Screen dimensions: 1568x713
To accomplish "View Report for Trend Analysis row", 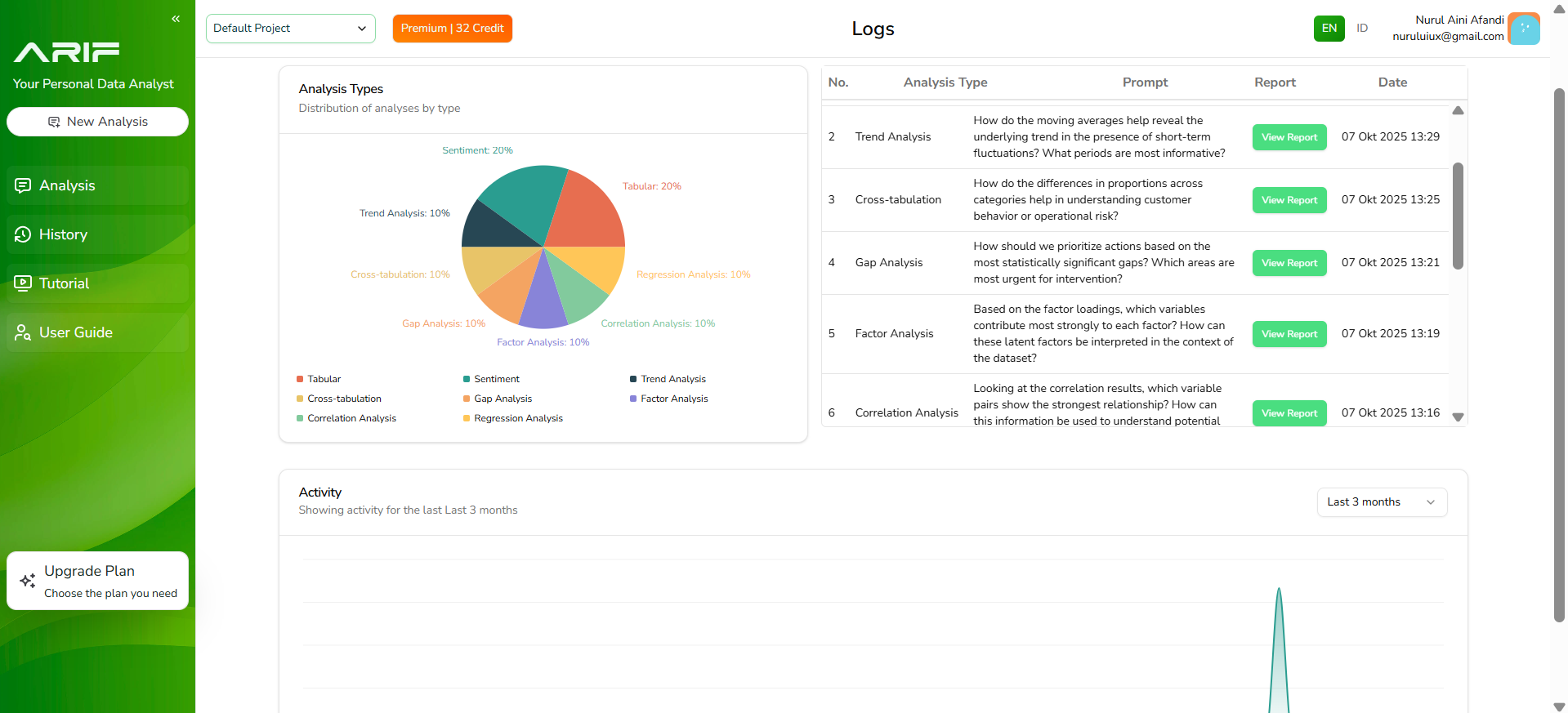I will pyautogui.click(x=1289, y=137).
